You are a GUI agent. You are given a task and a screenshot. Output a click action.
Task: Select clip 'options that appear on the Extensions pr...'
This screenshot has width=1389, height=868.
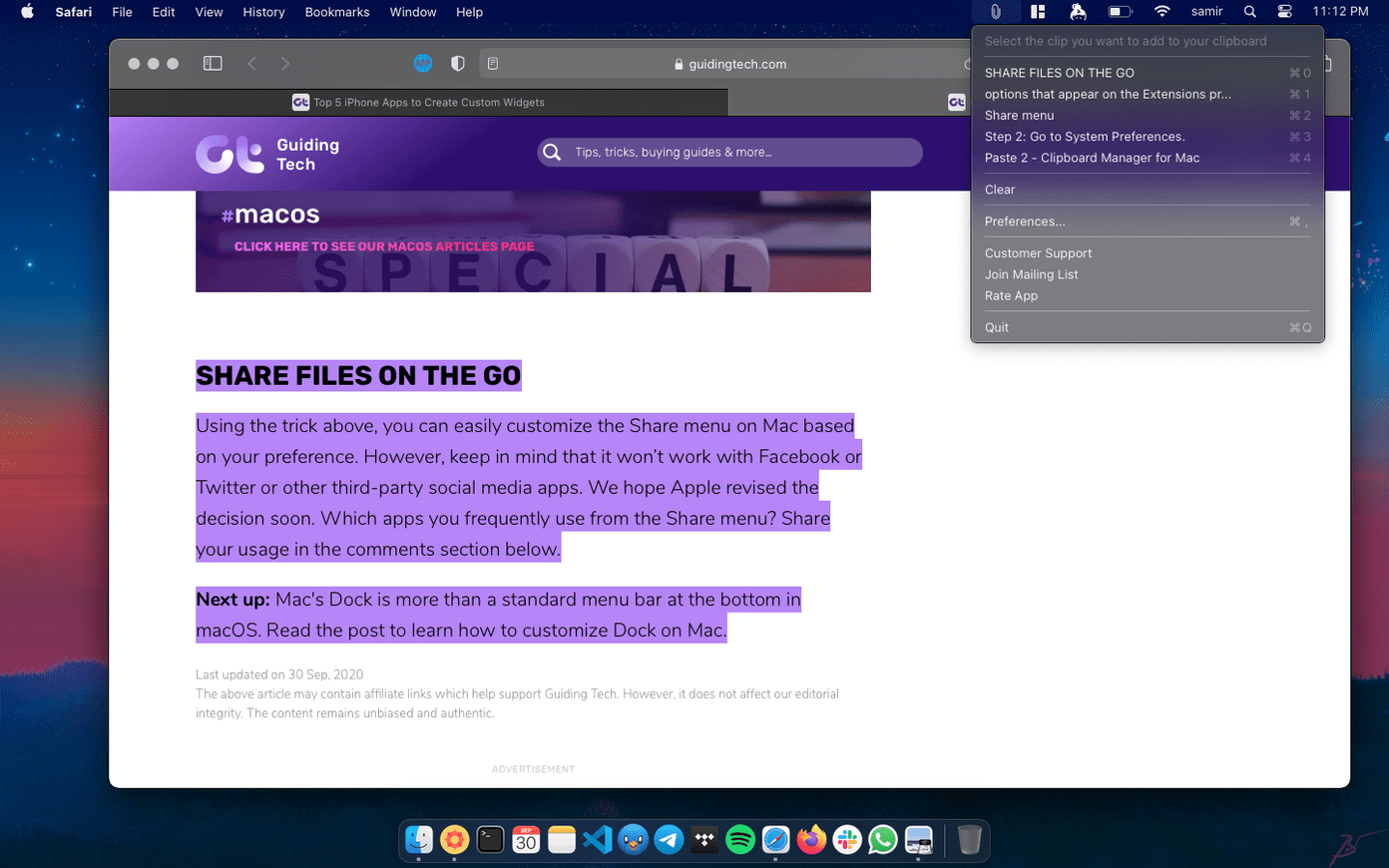pyautogui.click(x=1148, y=94)
